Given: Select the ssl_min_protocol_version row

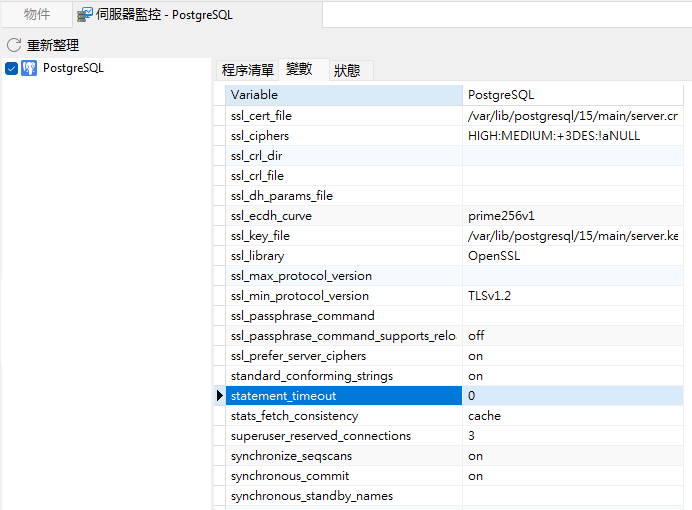Looking at the screenshot, I should 343,296.
